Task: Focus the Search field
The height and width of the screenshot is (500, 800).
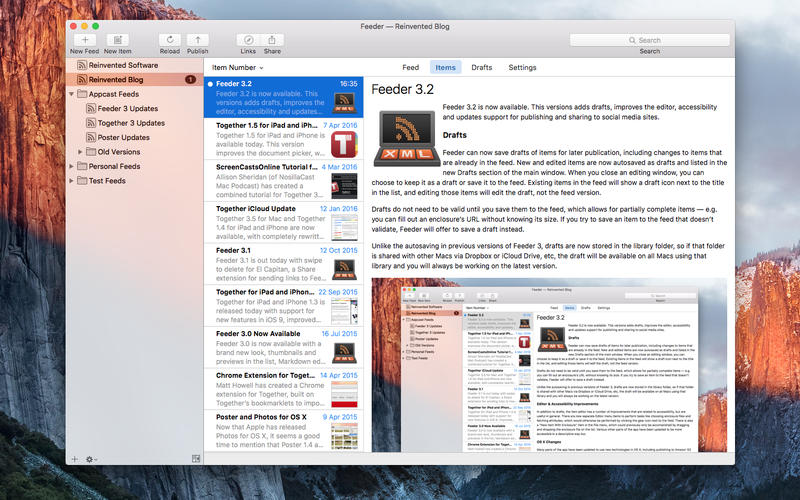Action: [x=649, y=40]
